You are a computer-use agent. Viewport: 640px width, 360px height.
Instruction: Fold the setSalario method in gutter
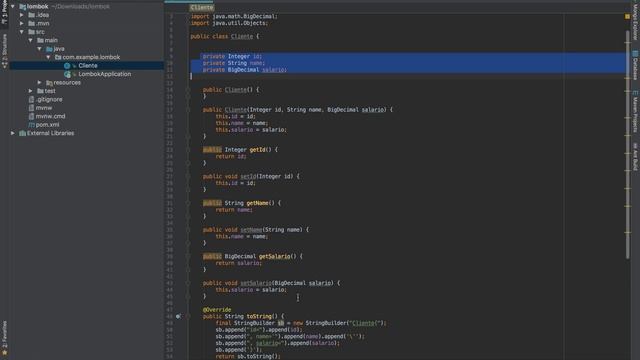coord(188,283)
